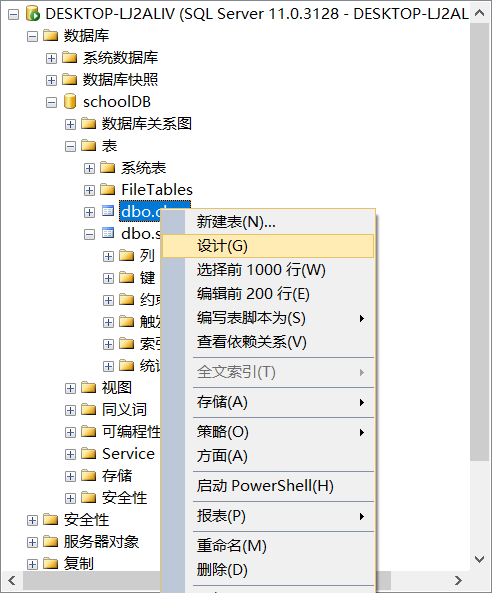Choose 新建表(N)... from context menu

268,222
